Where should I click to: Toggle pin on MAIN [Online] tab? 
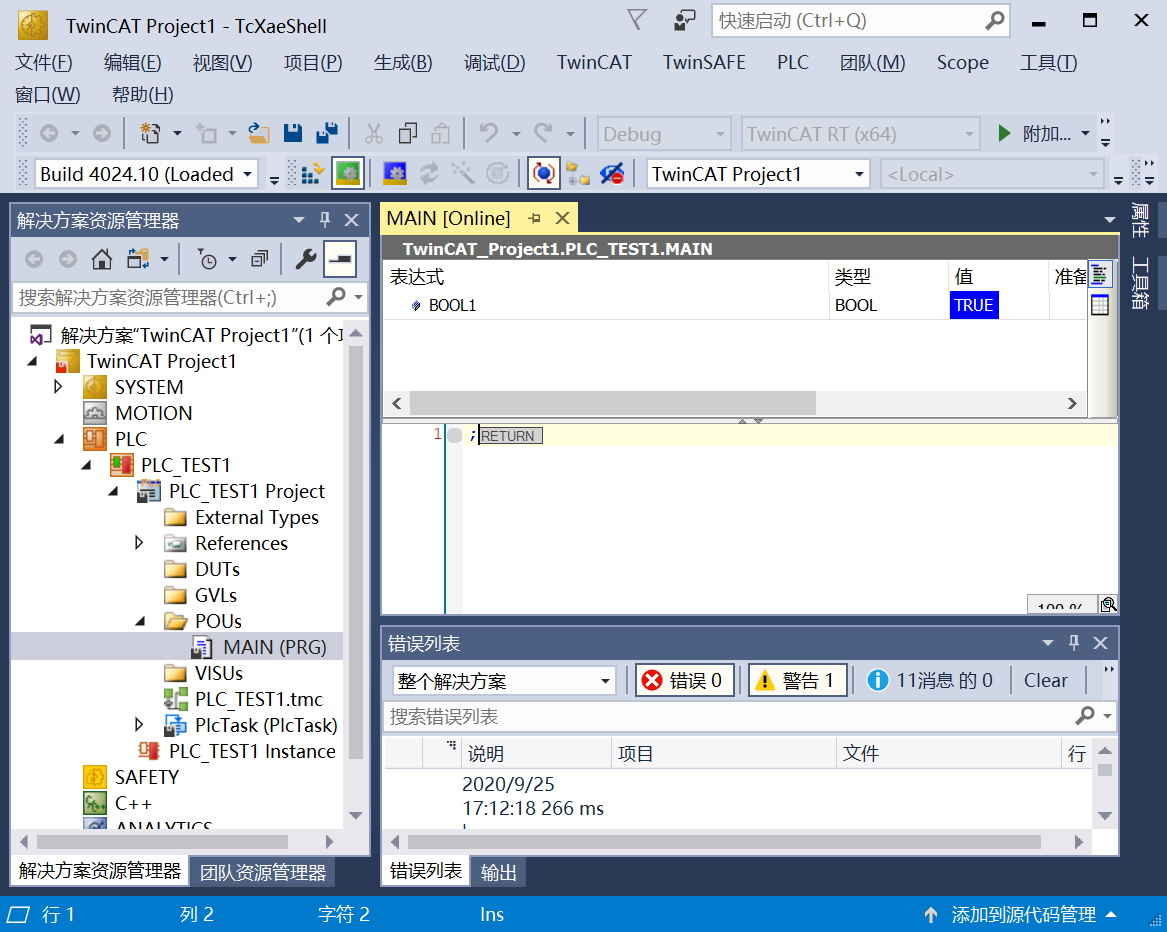coord(534,218)
